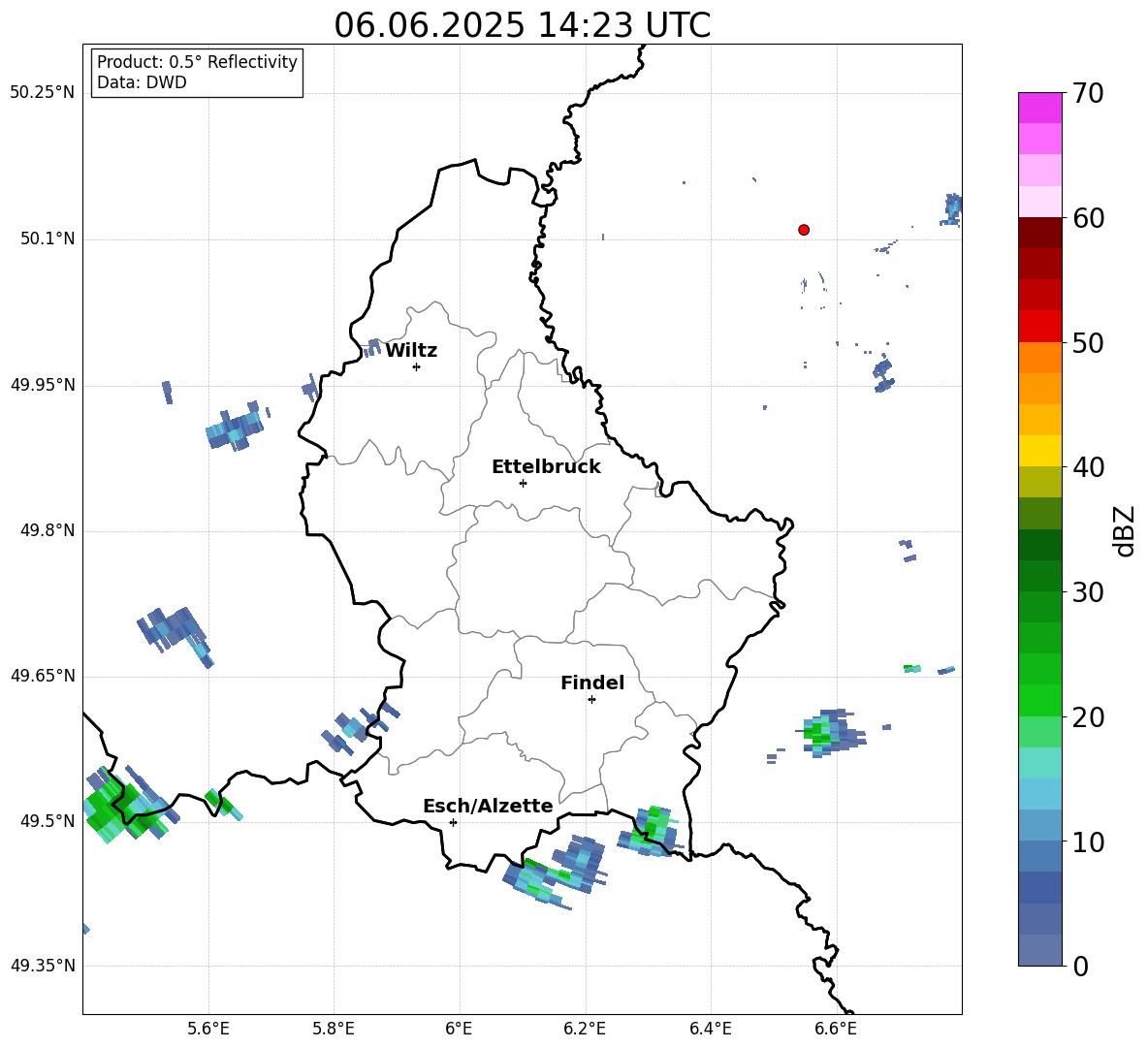This screenshot has width=1148, height=1048.
Task: Click the 5.8°E longitude label
Action: 334,1029
